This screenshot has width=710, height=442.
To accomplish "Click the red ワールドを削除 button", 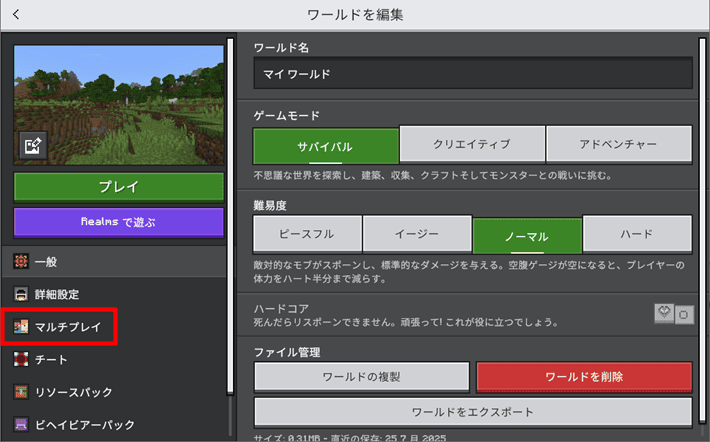I will [x=584, y=377].
